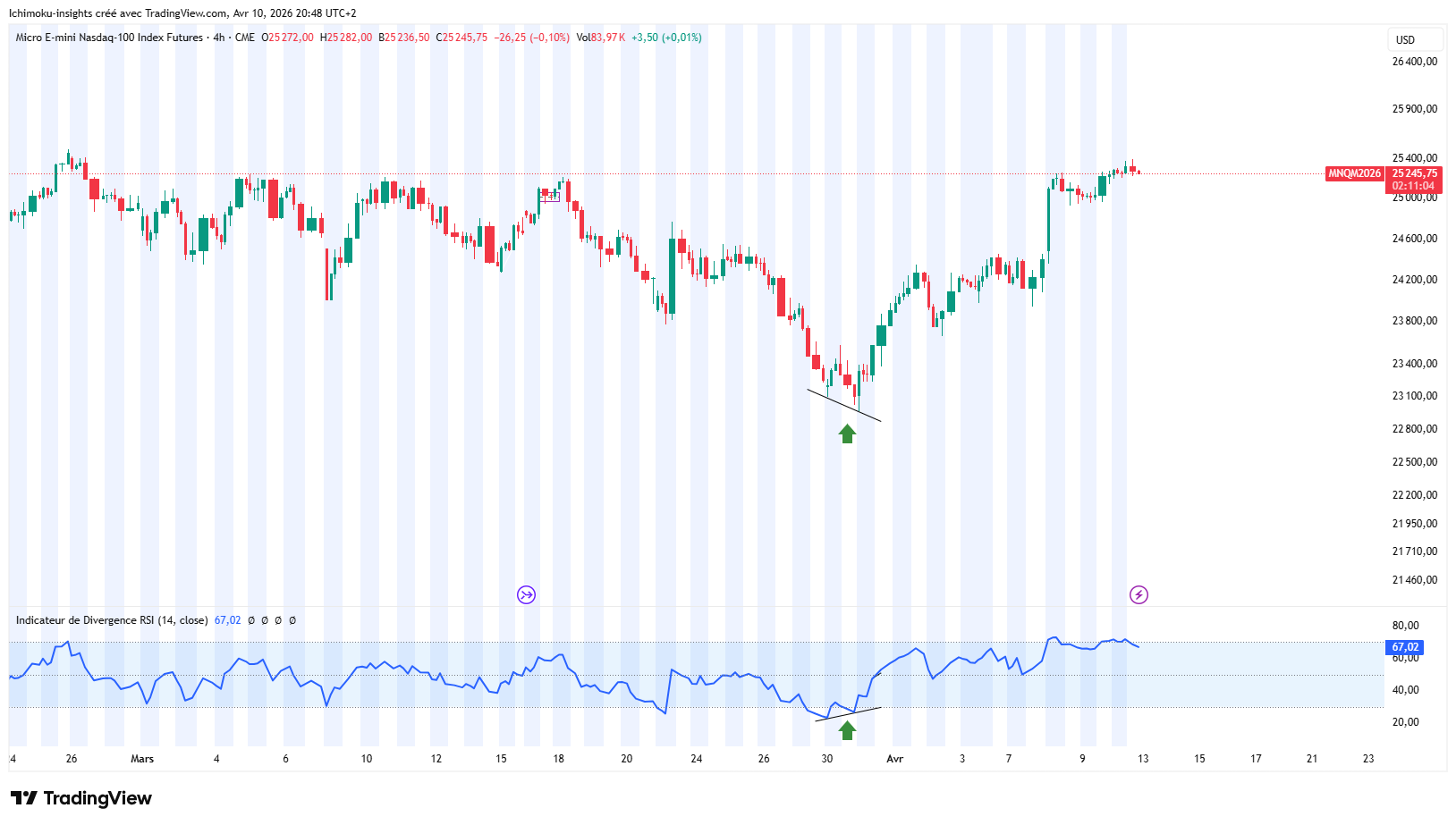
Task: Click the TradingView logo at bottom left
Action: coord(81,798)
